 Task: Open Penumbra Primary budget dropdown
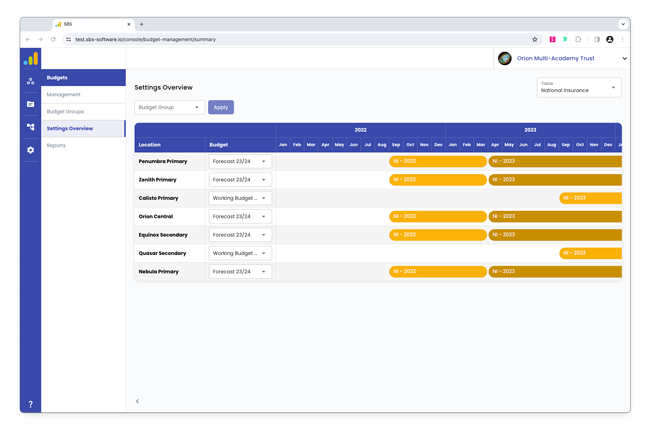(x=239, y=162)
